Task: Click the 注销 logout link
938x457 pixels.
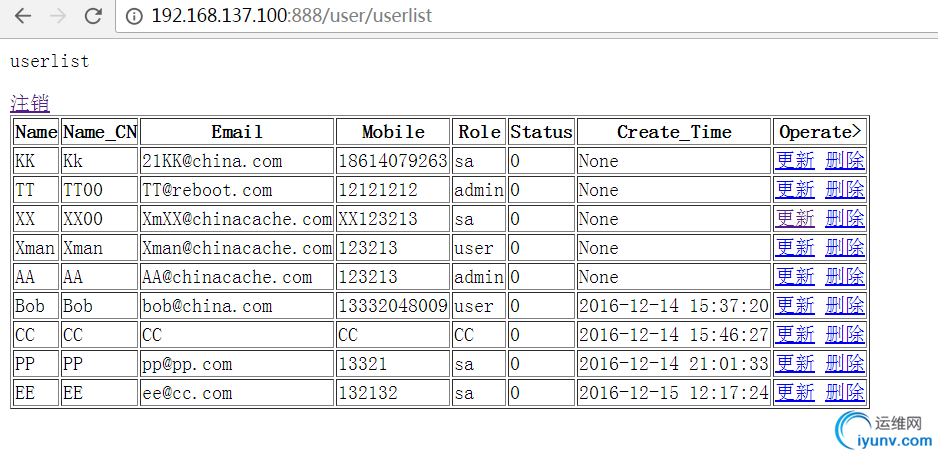Action: (x=30, y=103)
